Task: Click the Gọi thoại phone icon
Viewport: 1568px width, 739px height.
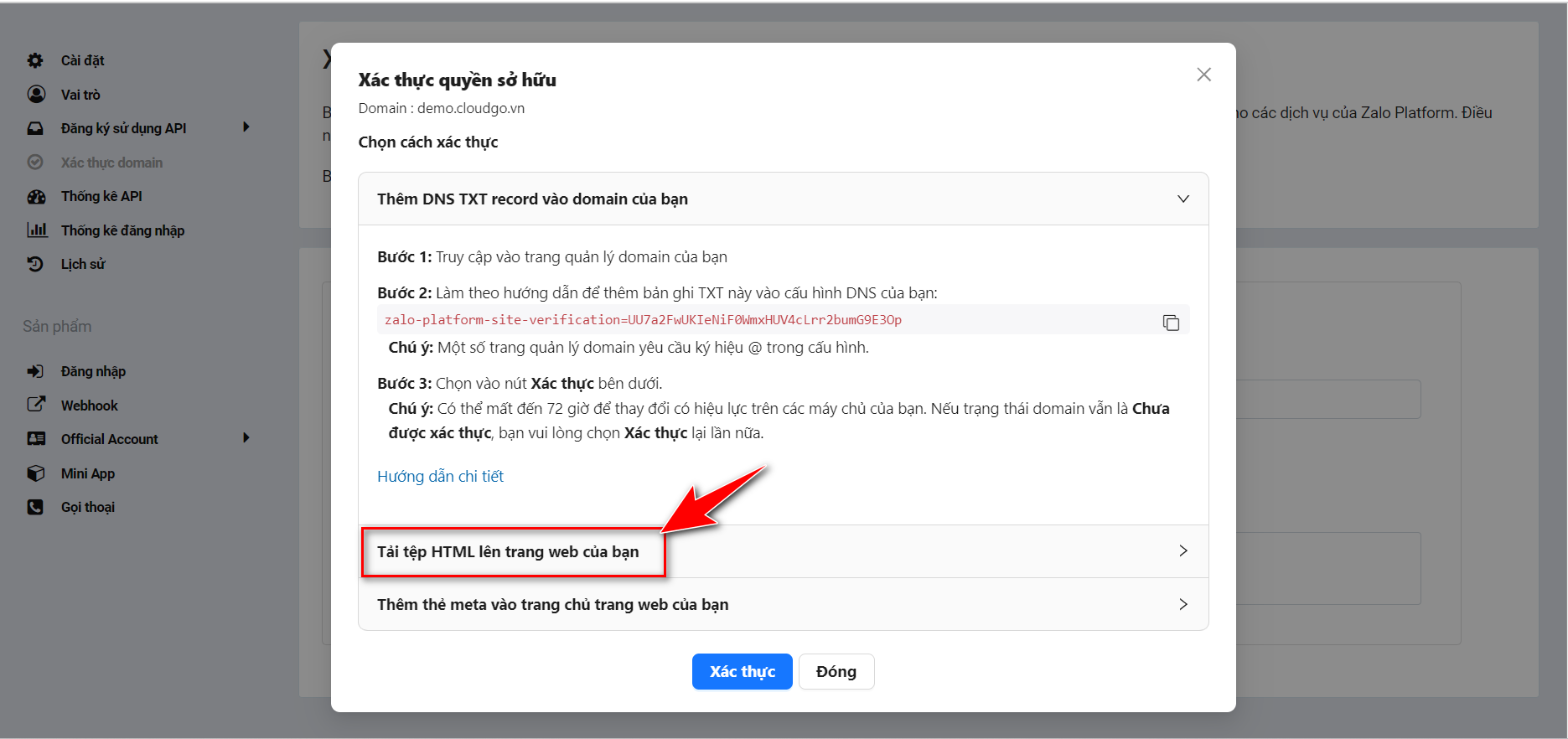Action: click(x=35, y=507)
